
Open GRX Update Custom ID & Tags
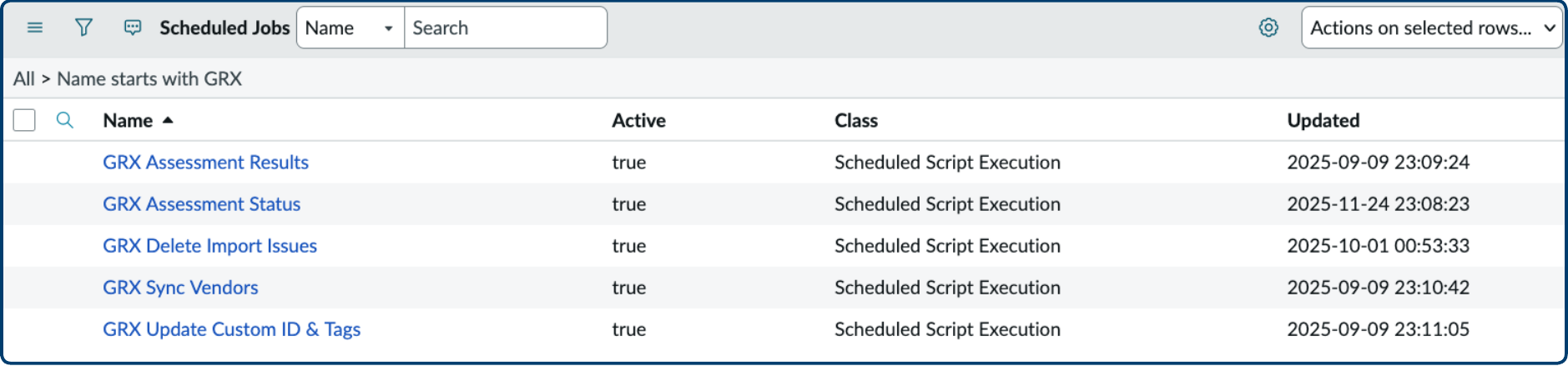[231, 329]
